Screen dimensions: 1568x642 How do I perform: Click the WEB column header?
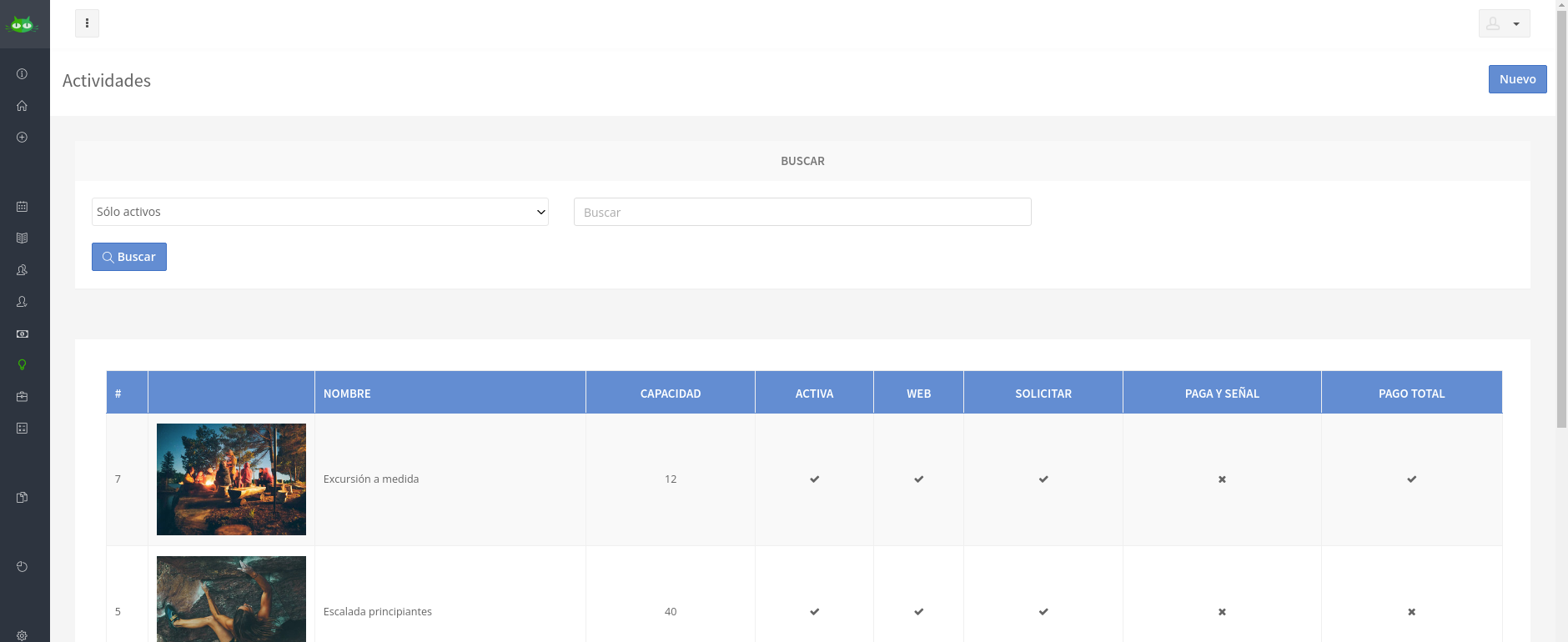click(918, 393)
